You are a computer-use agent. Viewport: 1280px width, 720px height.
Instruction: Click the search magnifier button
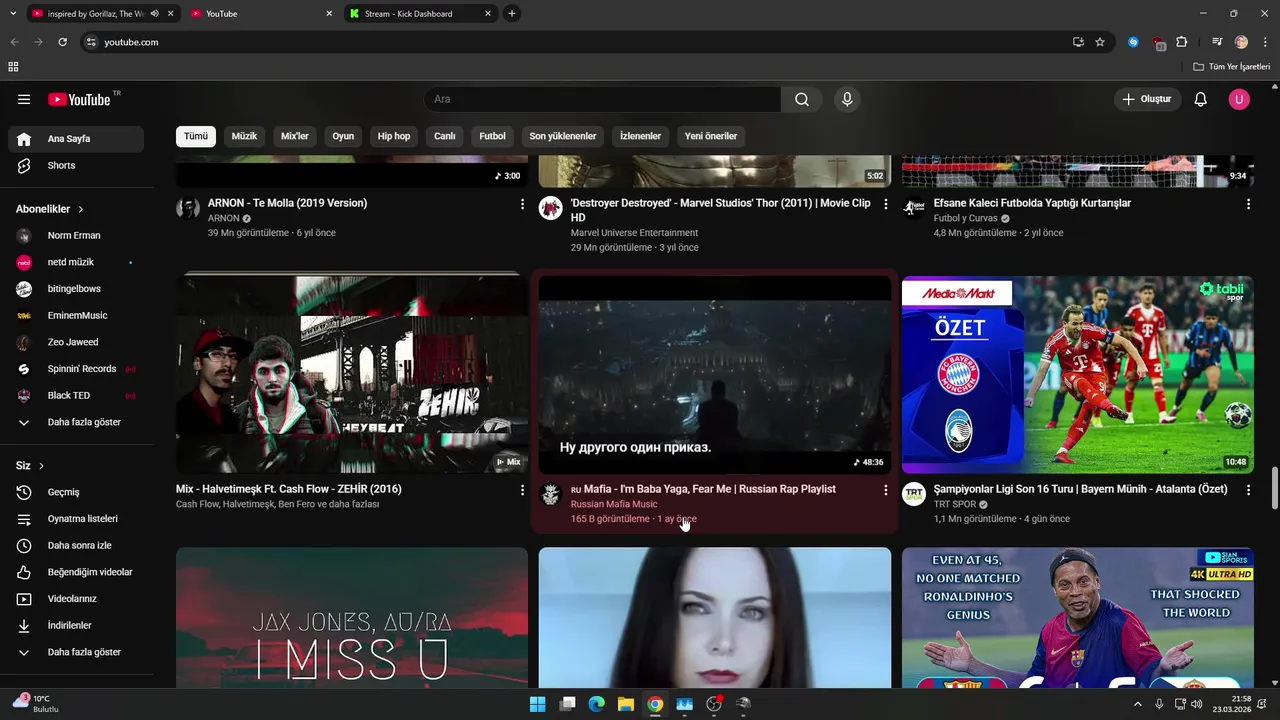(802, 99)
